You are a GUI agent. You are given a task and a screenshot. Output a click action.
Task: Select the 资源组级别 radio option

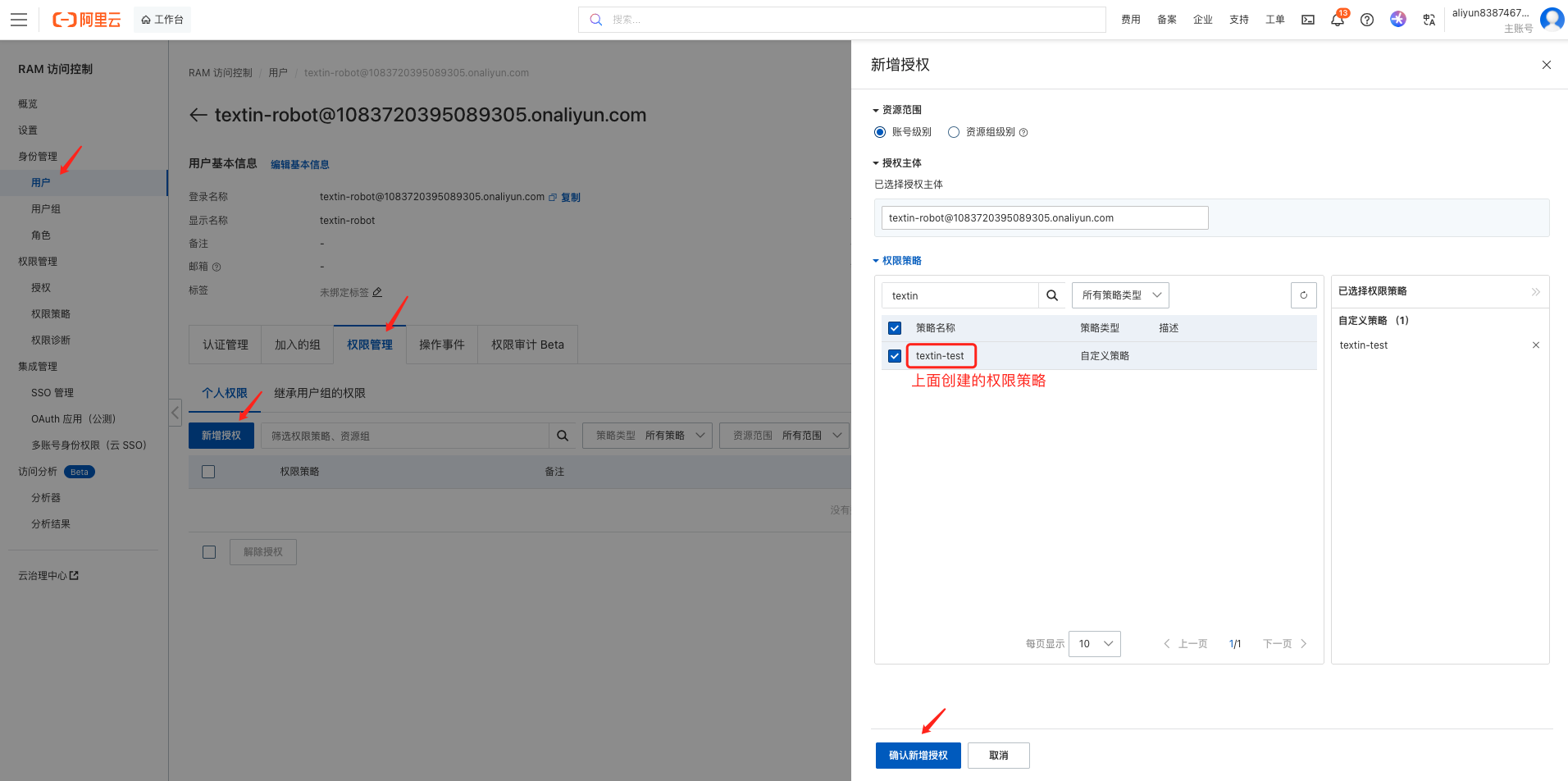tap(954, 132)
